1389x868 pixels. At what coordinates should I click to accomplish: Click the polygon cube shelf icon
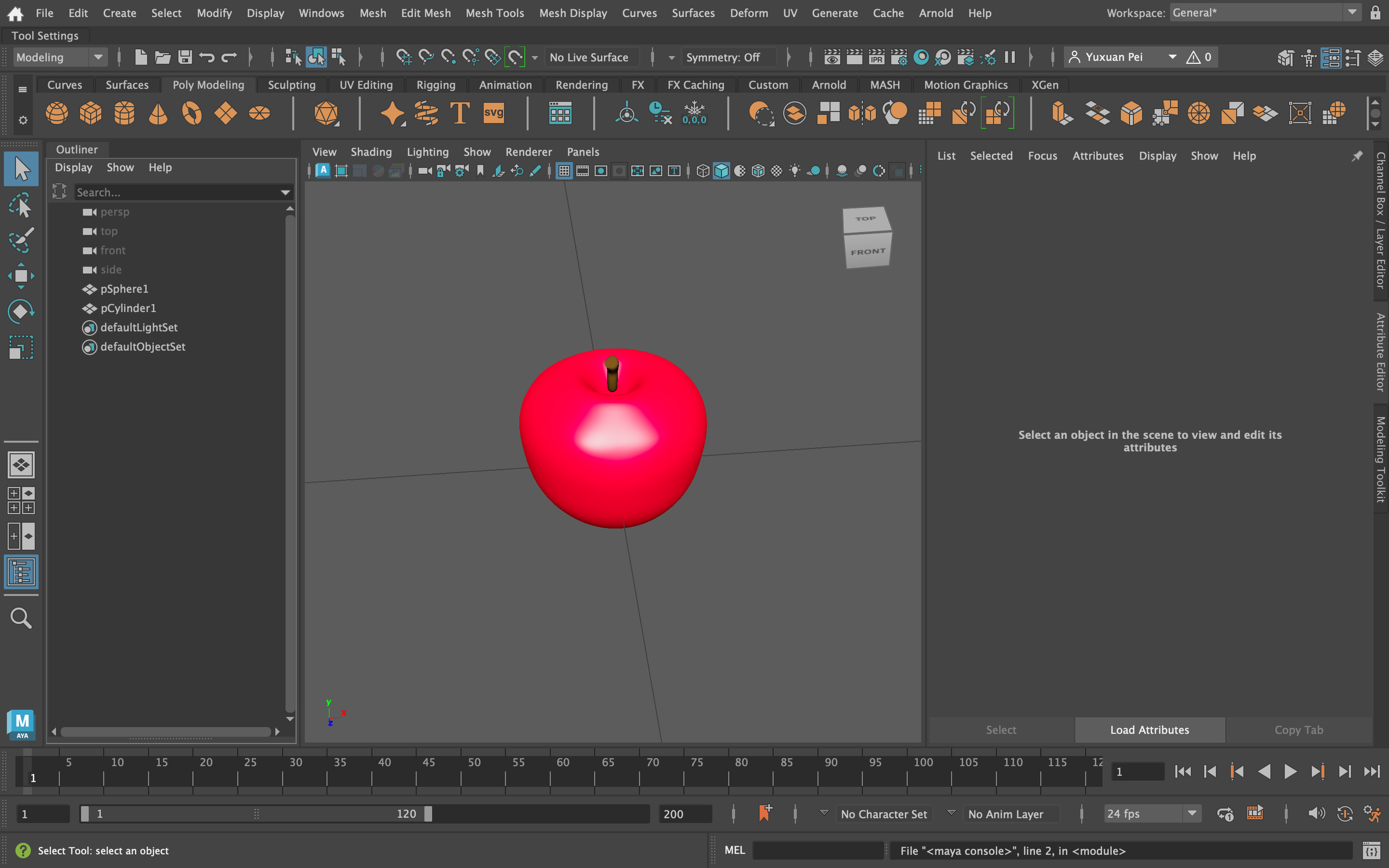click(90, 113)
